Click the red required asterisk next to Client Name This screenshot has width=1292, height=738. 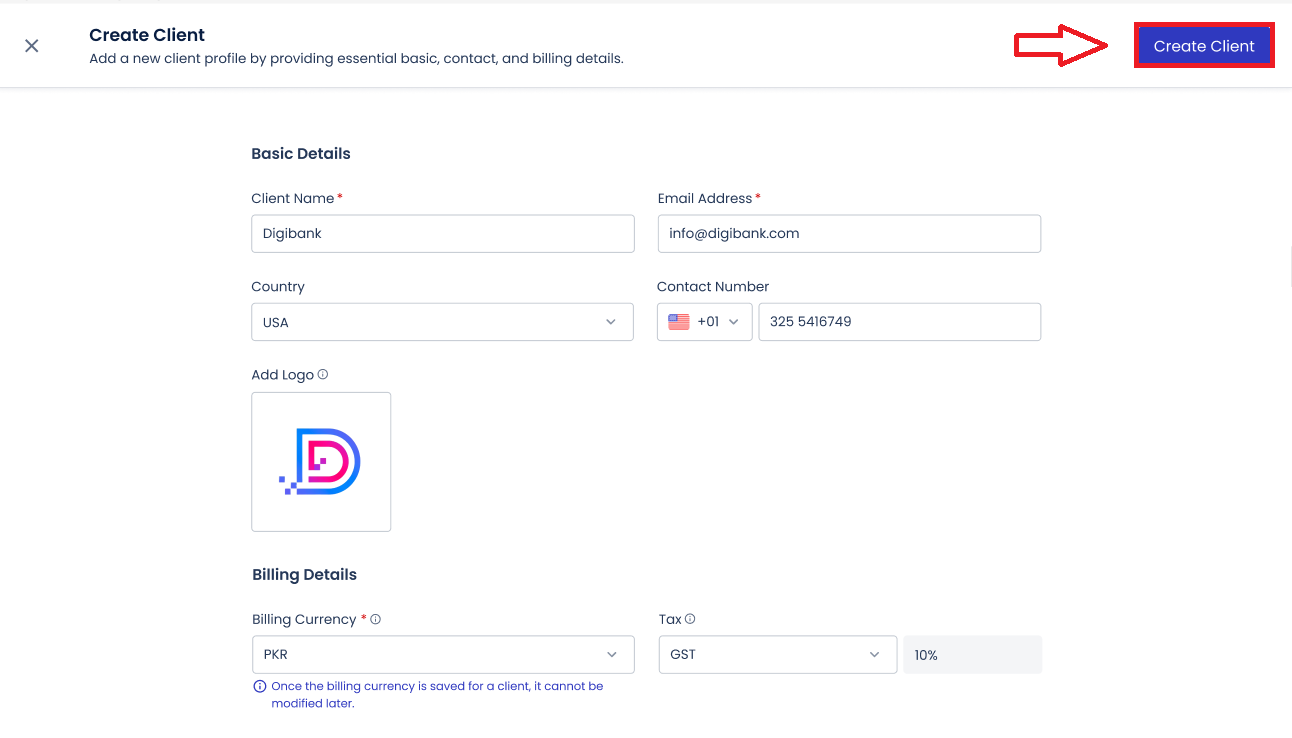click(339, 197)
